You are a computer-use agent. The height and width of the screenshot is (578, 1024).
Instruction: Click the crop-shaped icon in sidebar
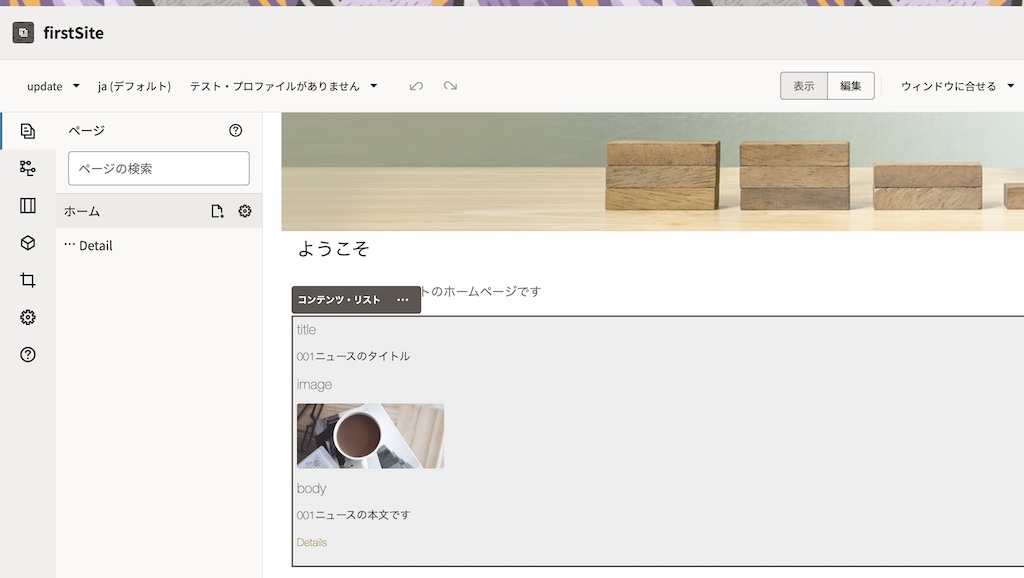point(28,280)
